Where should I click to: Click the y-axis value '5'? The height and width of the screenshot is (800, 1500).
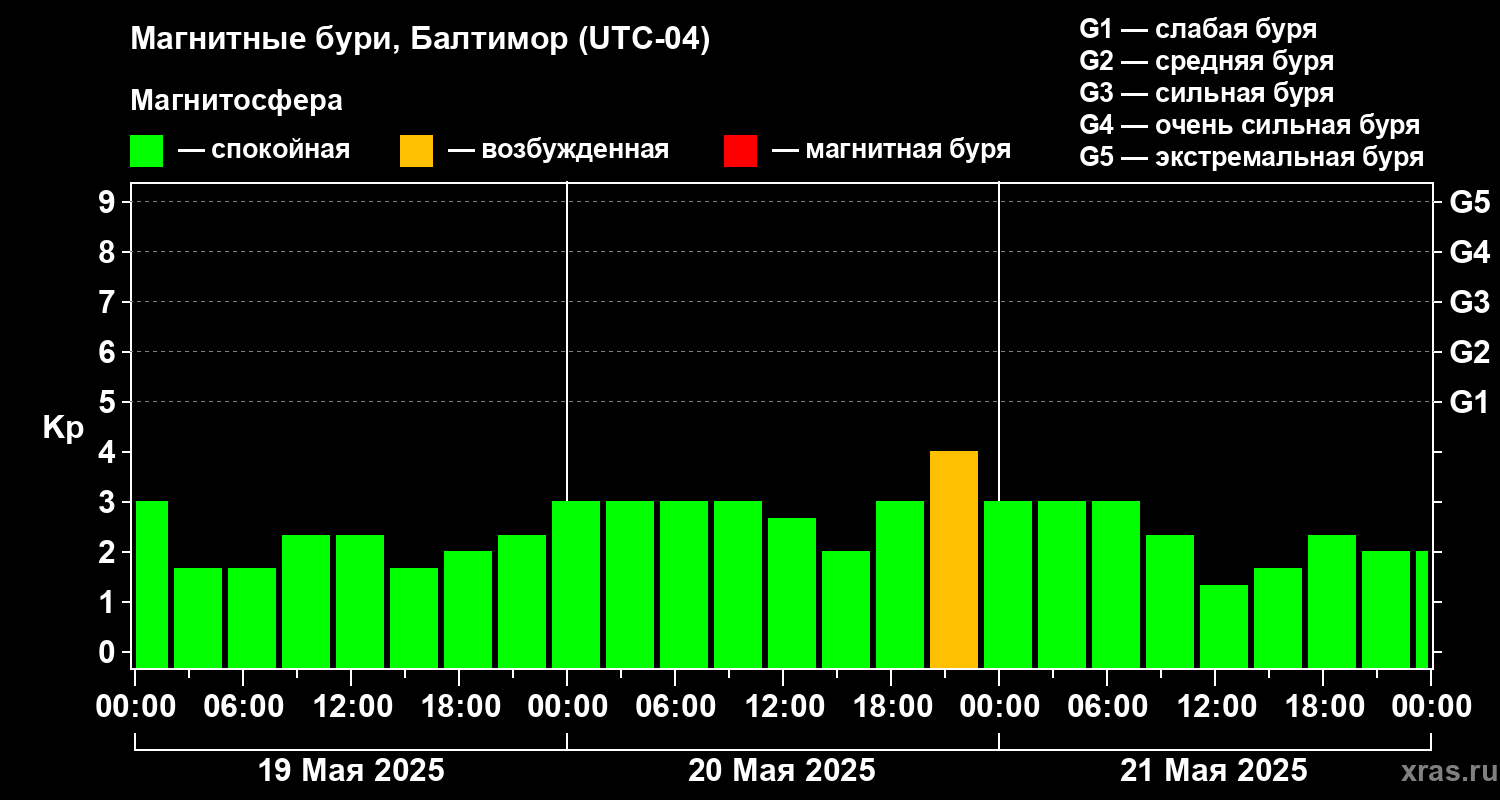coord(109,402)
